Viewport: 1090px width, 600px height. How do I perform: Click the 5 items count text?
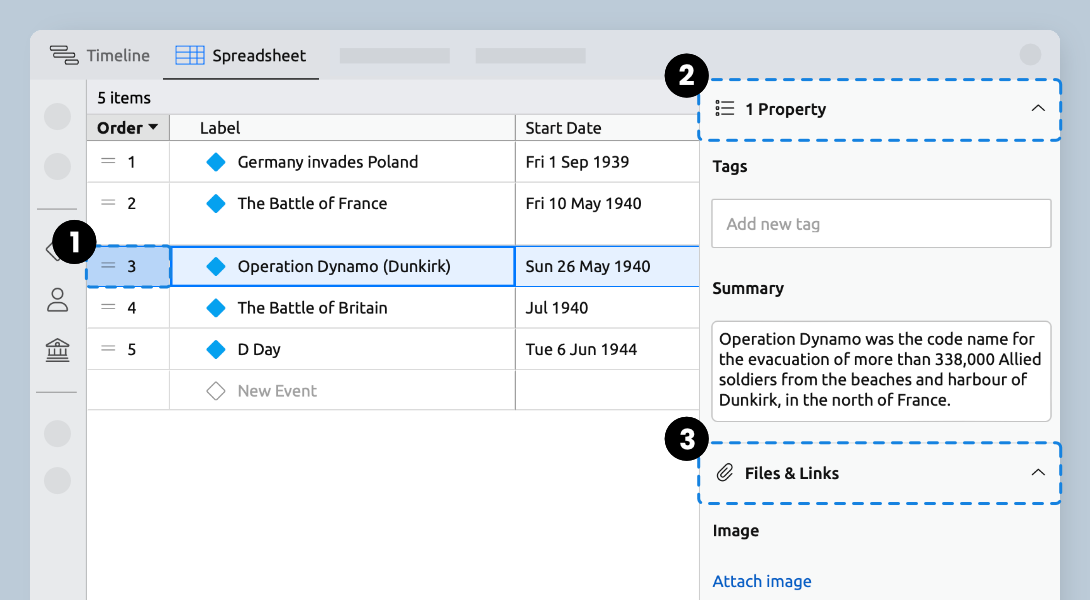point(124,98)
